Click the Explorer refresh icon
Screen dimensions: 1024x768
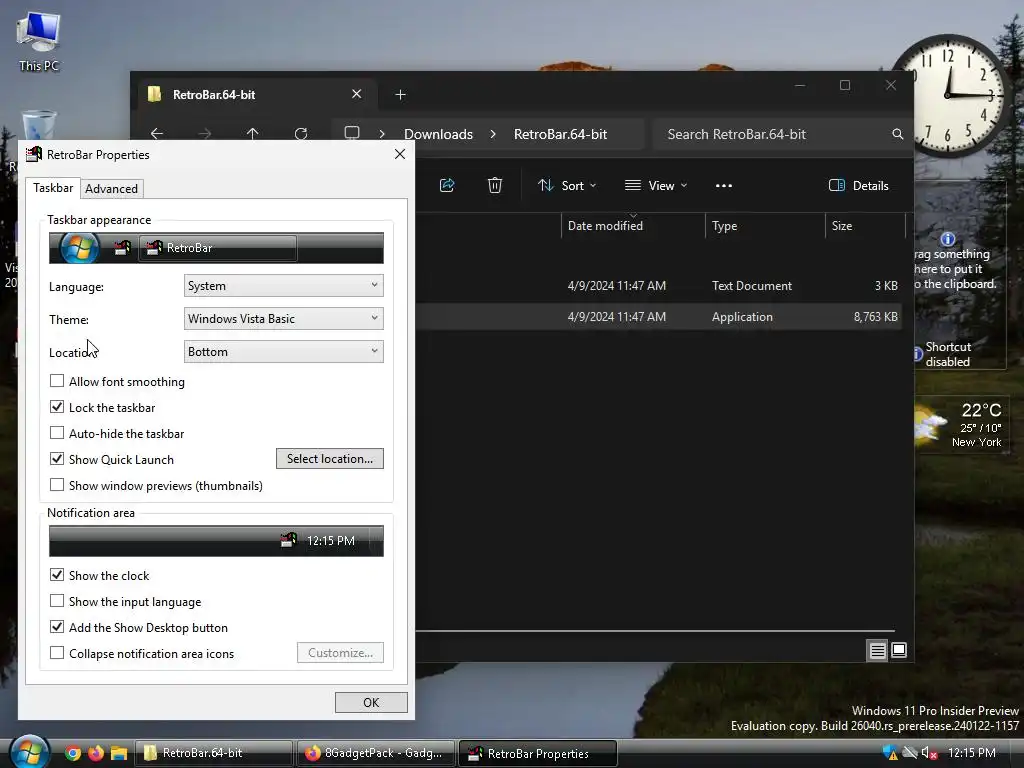(300, 134)
